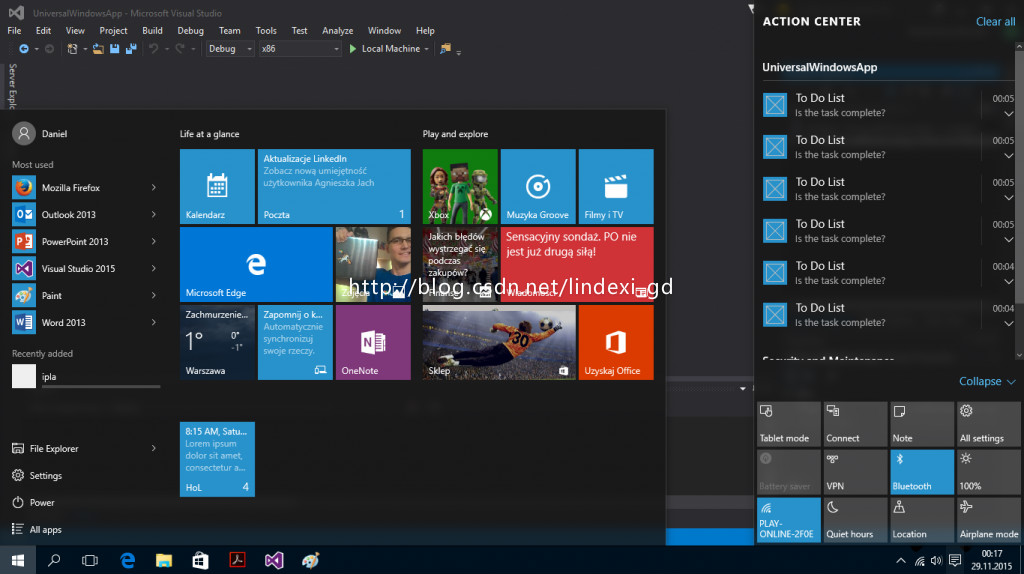
Task: Click the Action Center tray icon
Action: point(955,560)
